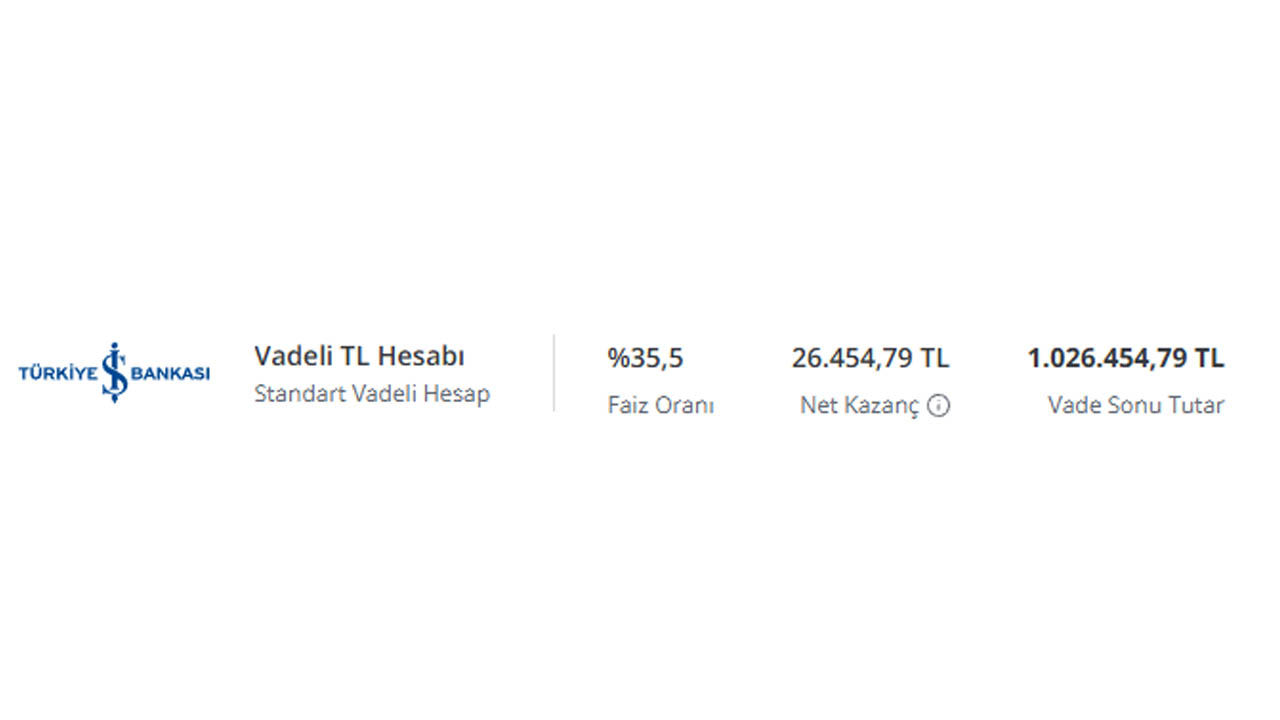Click the 26.454,79 TL net gain amount
1280x720 pixels.
tap(870, 358)
